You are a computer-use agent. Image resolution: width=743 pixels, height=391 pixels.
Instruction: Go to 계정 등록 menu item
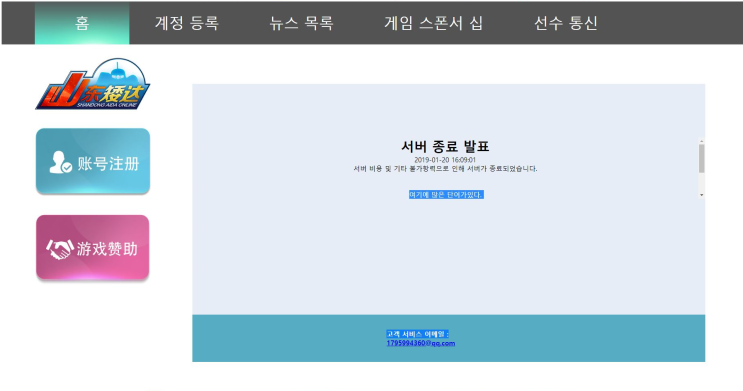(187, 23)
